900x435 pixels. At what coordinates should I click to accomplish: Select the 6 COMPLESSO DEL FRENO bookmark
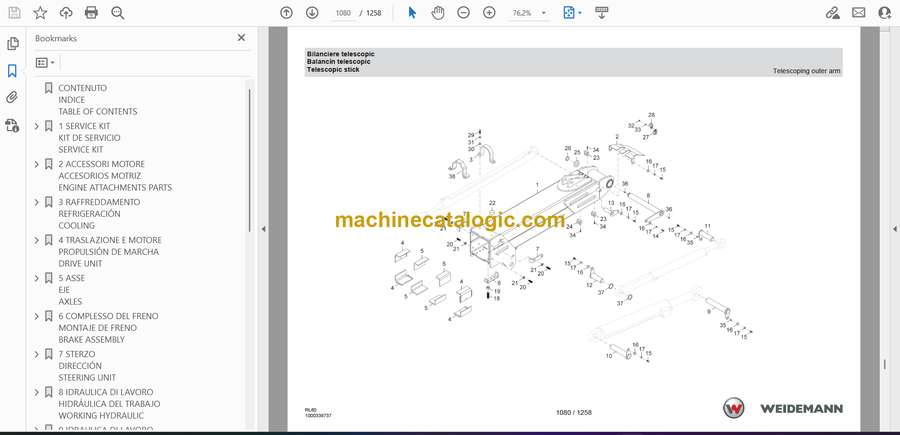pos(108,328)
